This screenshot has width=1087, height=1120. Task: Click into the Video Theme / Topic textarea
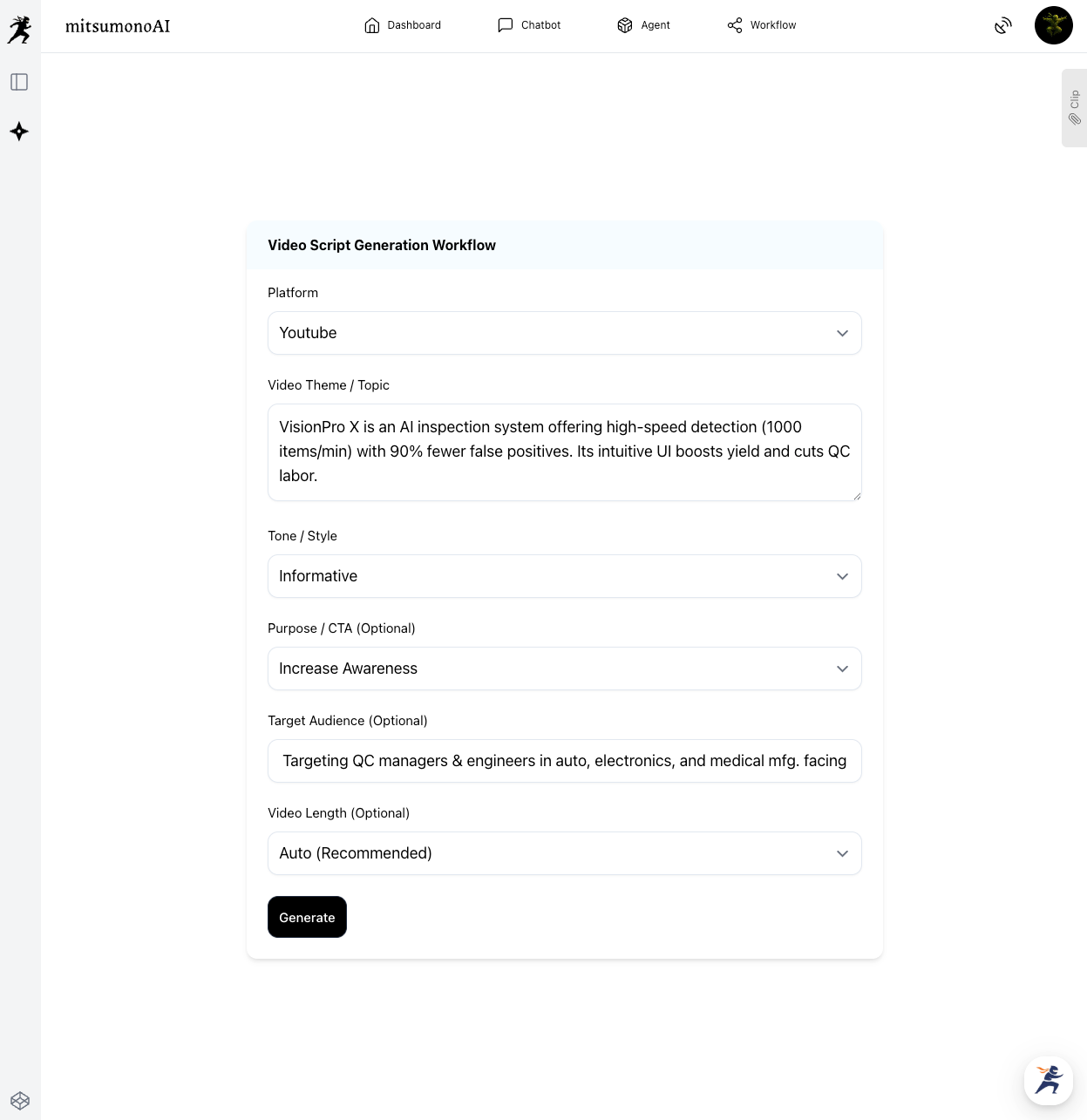pos(564,451)
